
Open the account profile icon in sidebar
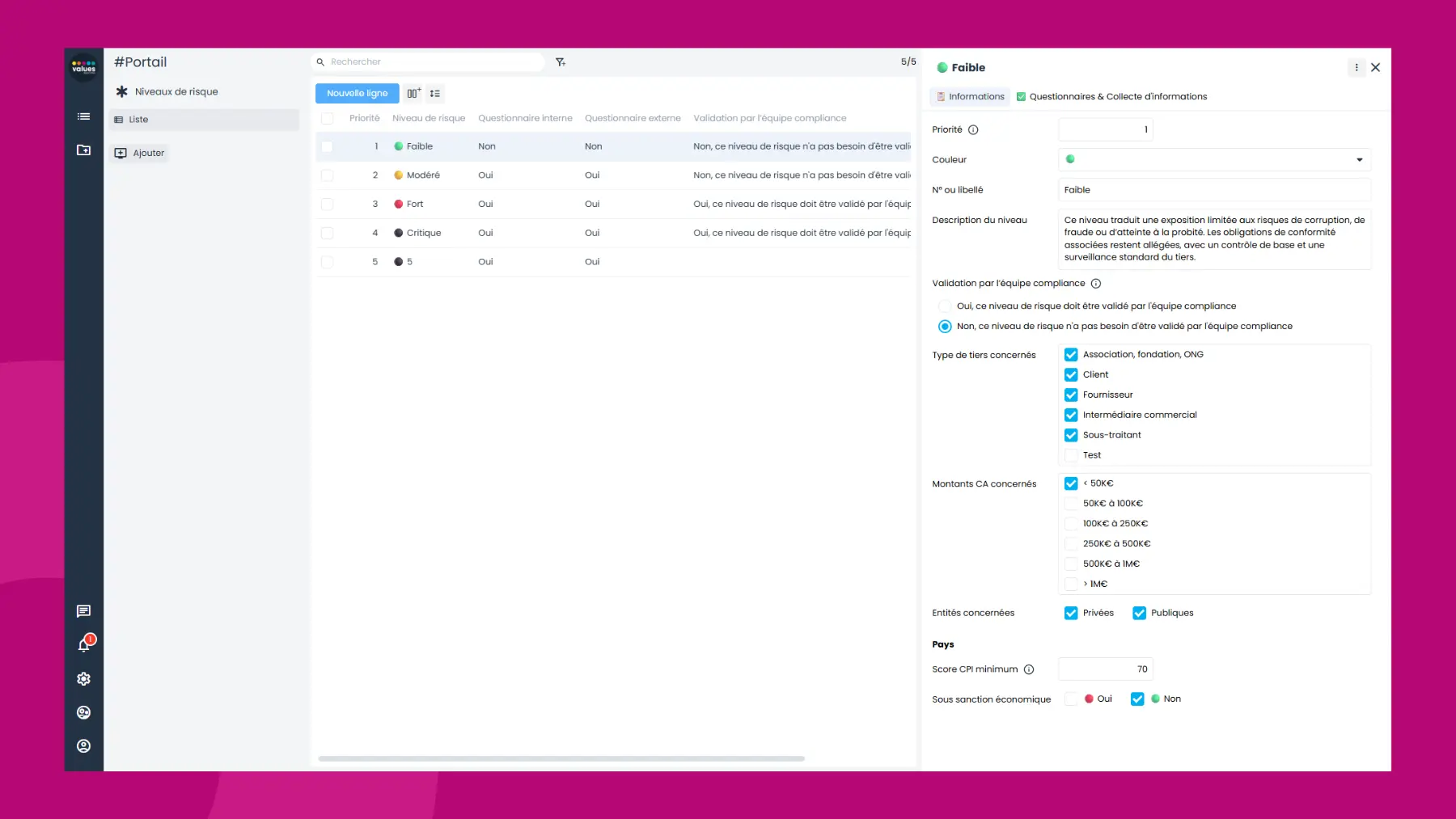point(83,745)
